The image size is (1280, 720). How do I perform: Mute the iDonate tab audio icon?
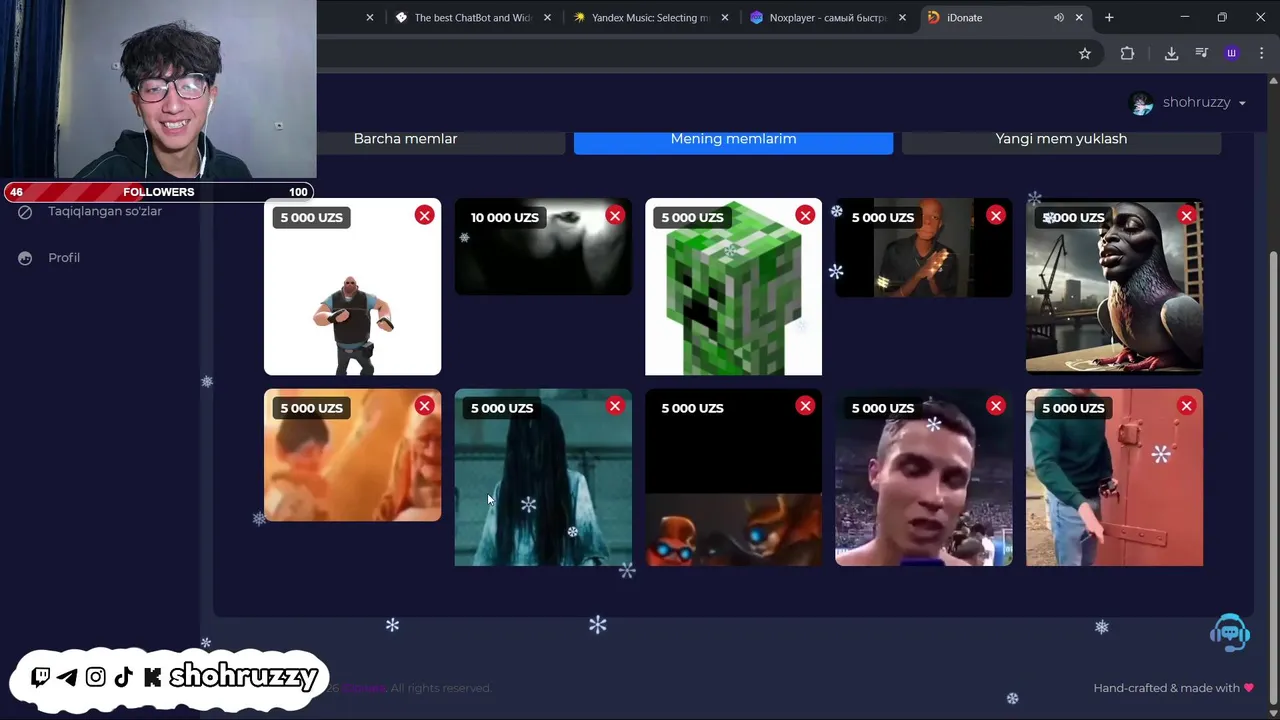click(1058, 18)
